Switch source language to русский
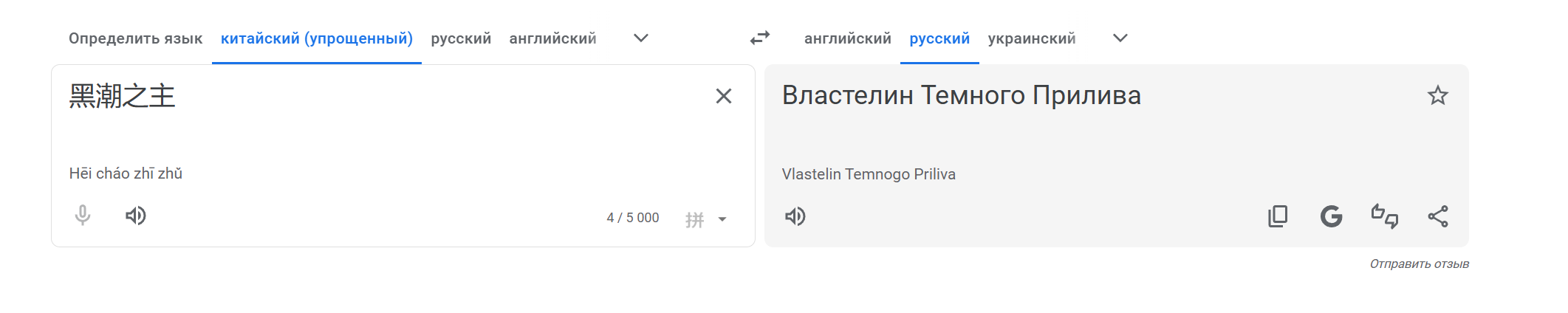This screenshot has width=1568, height=313. point(461,38)
